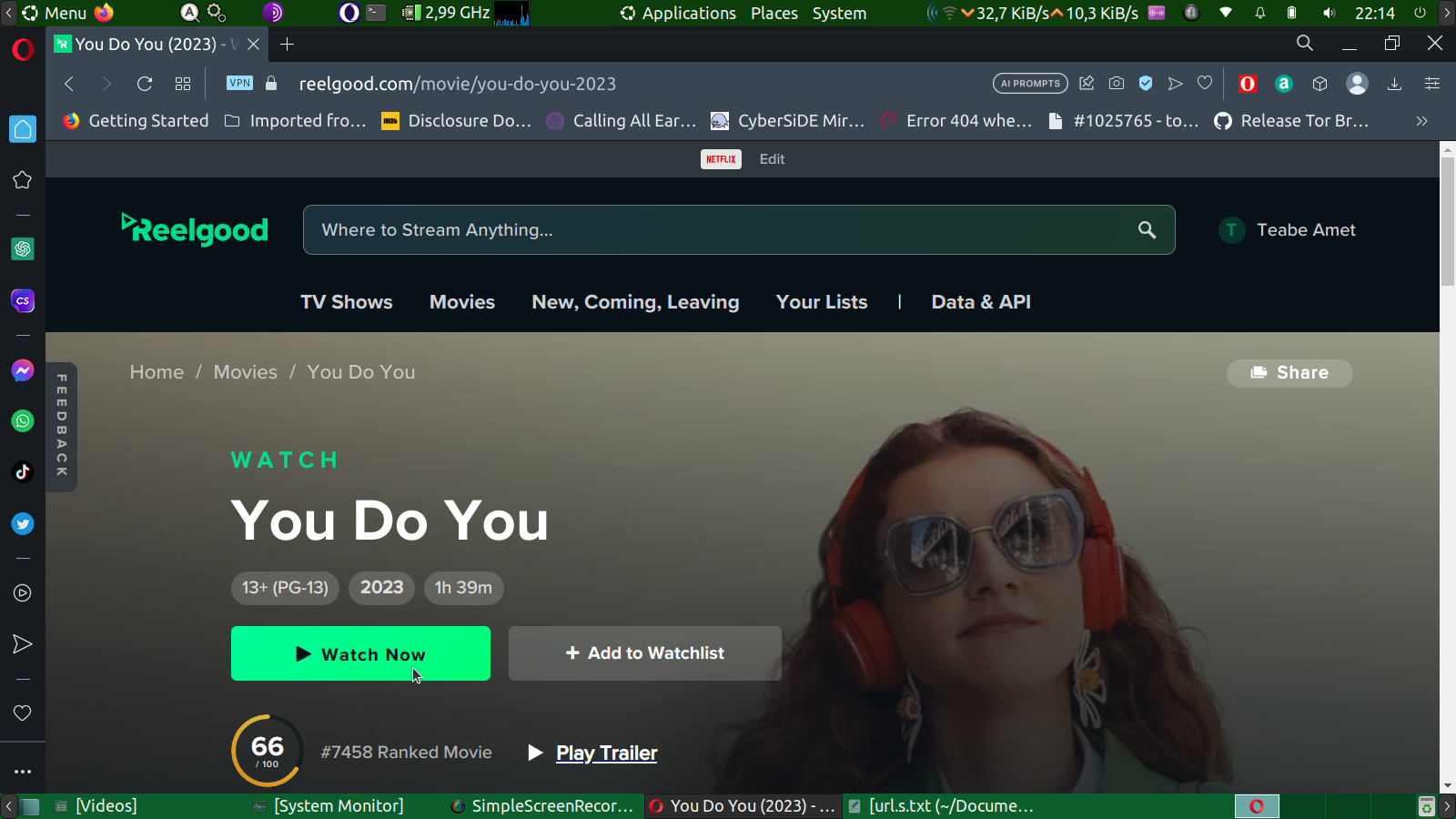1456x819 pixels.
Task: Open New, Coming, Leaving menu
Action: pyautogui.click(x=635, y=302)
